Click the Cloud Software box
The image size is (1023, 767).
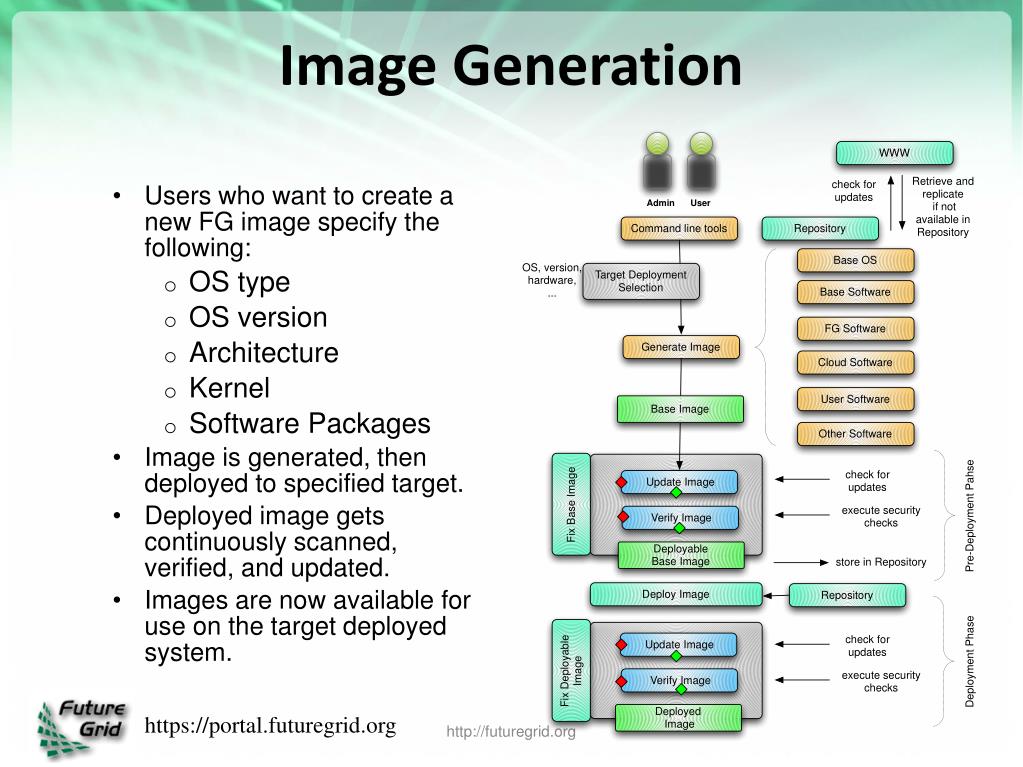click(x=855, y=363)
